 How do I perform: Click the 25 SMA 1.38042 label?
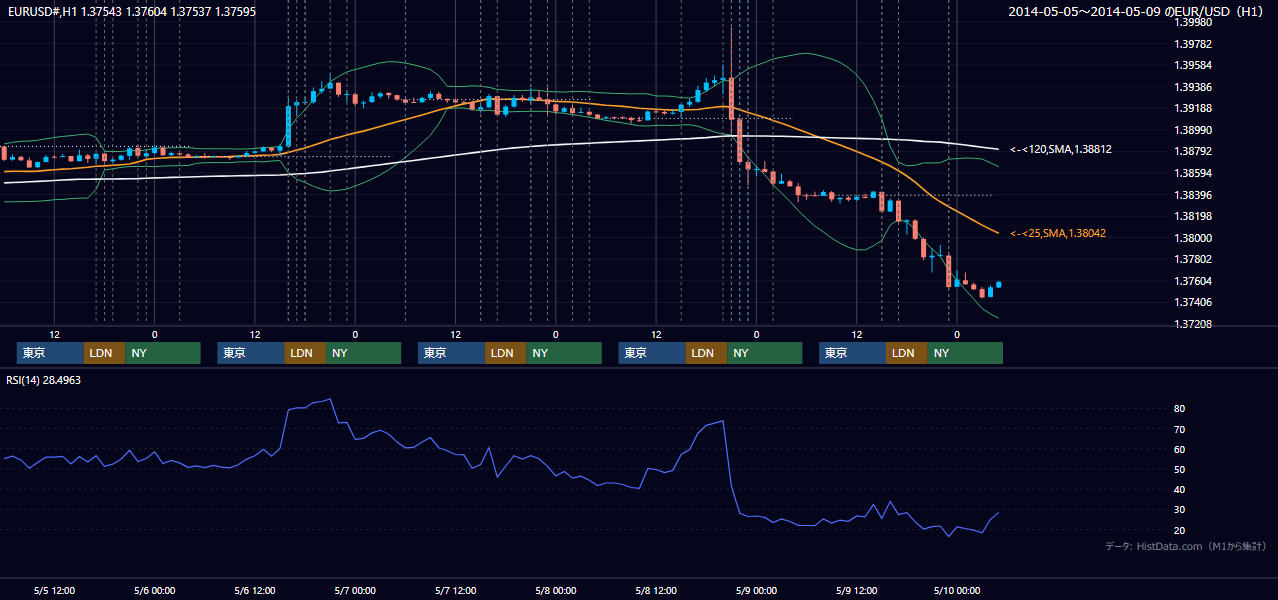[1058, 233]
